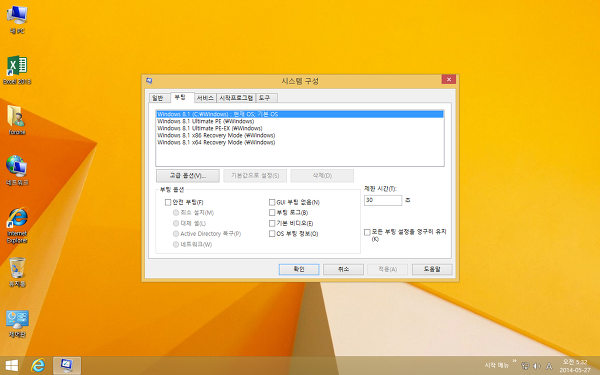Open the network tray icon

[525, 366]
